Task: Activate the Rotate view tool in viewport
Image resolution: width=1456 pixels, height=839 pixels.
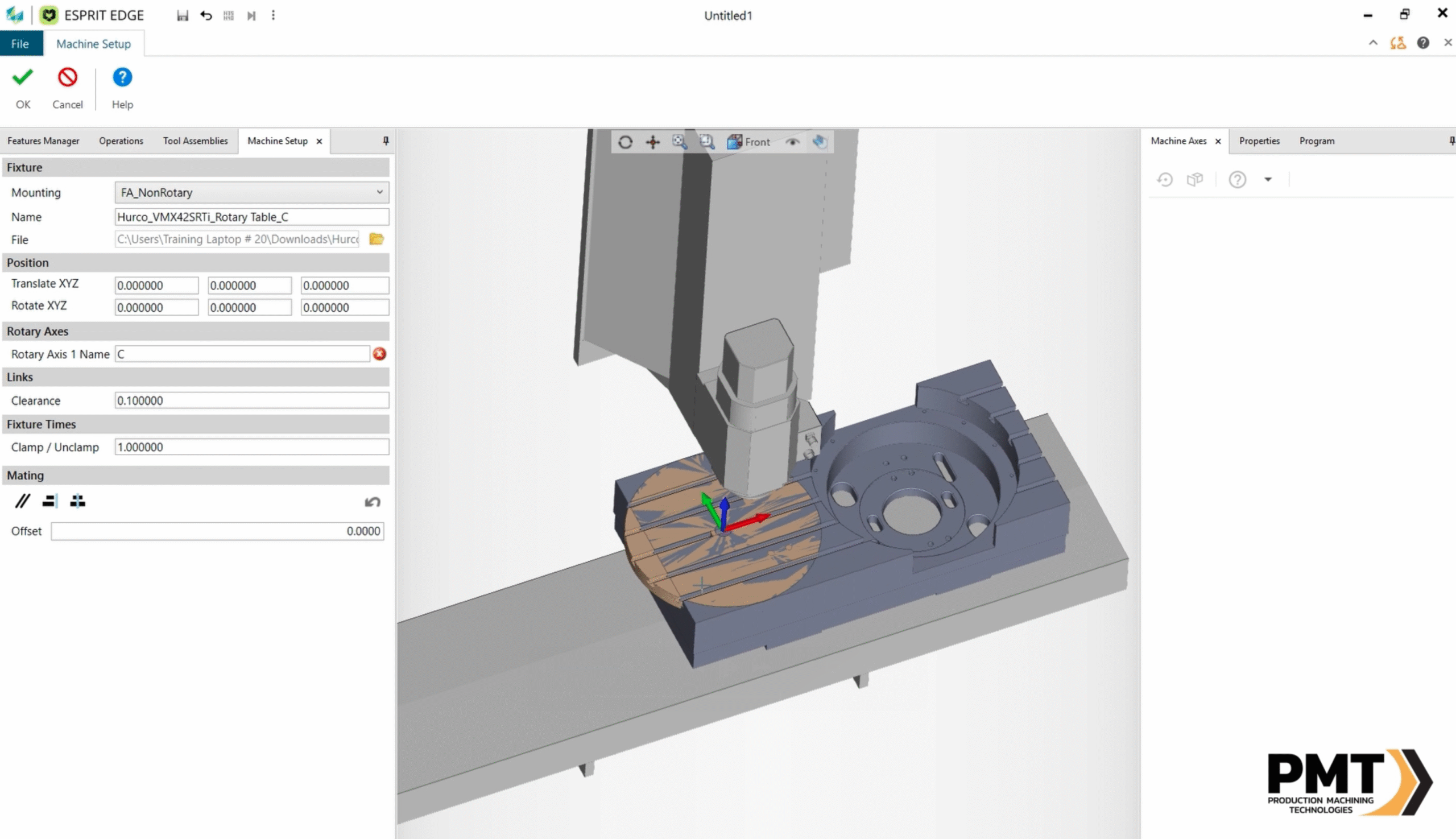Action: click(625, 142)
